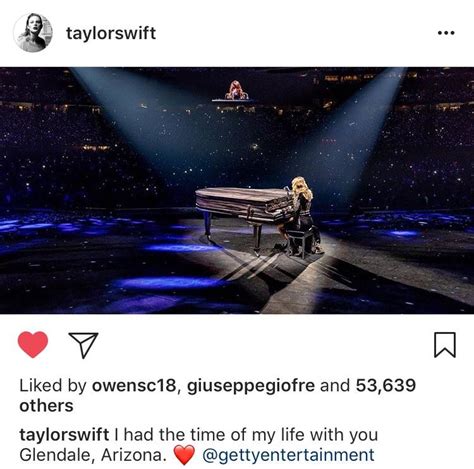This screenshot has width=474, height=469.
Task: View owensc18's profile from likes
Action: pos(134,386)
